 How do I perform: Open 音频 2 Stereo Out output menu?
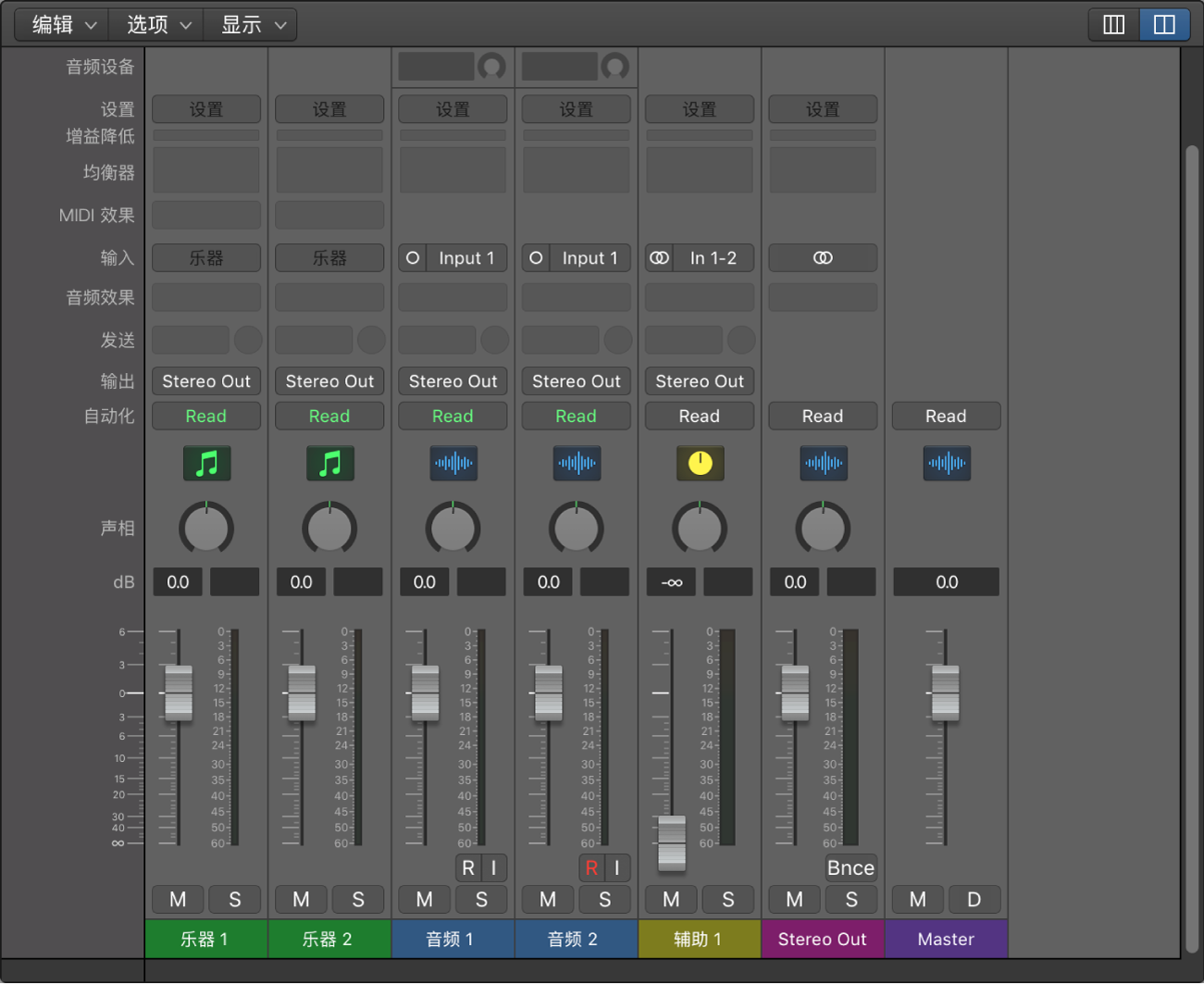click(x=577, y=381)
